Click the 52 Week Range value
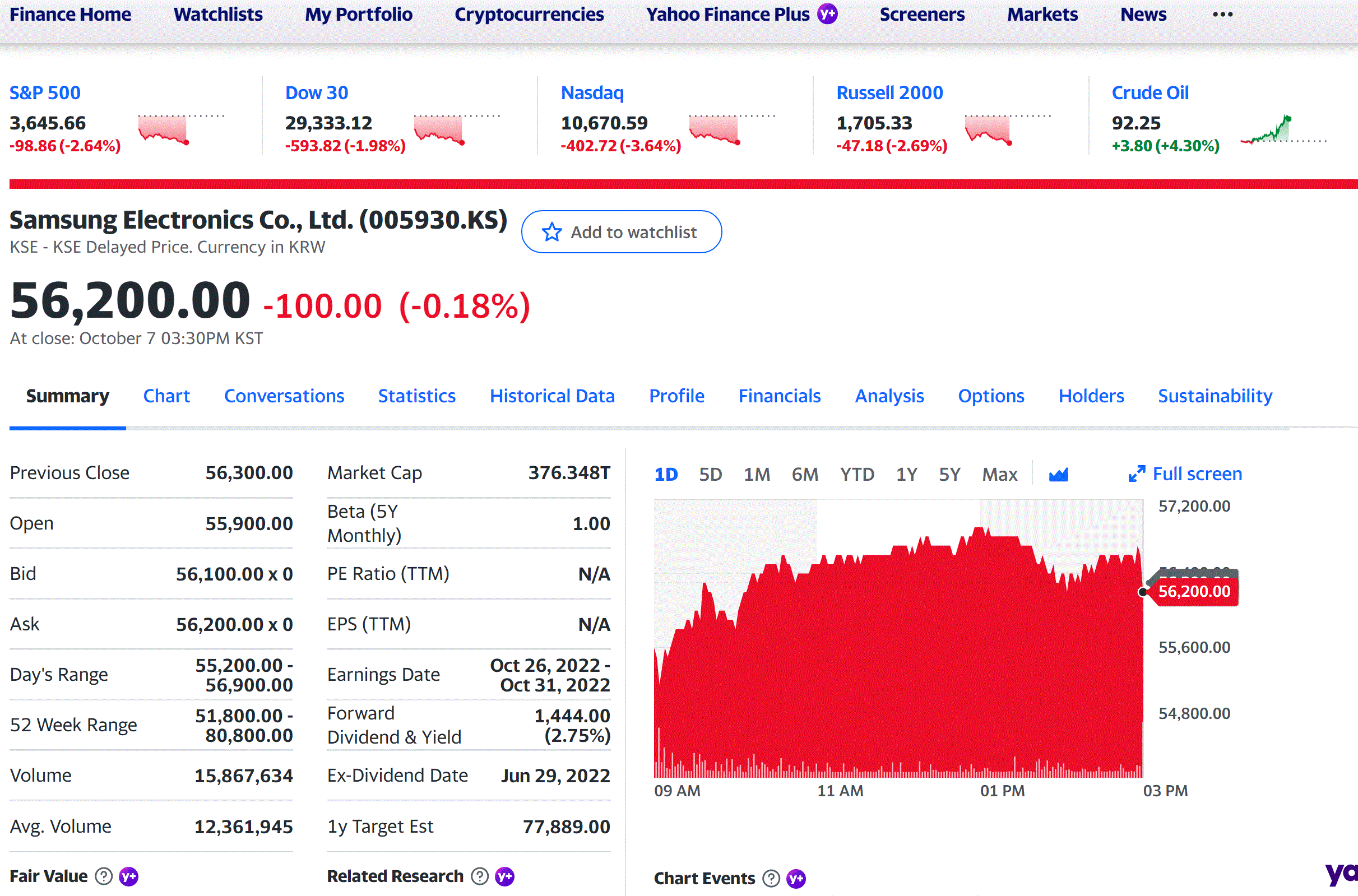The image size is (1358, 896). click(244, 725)
